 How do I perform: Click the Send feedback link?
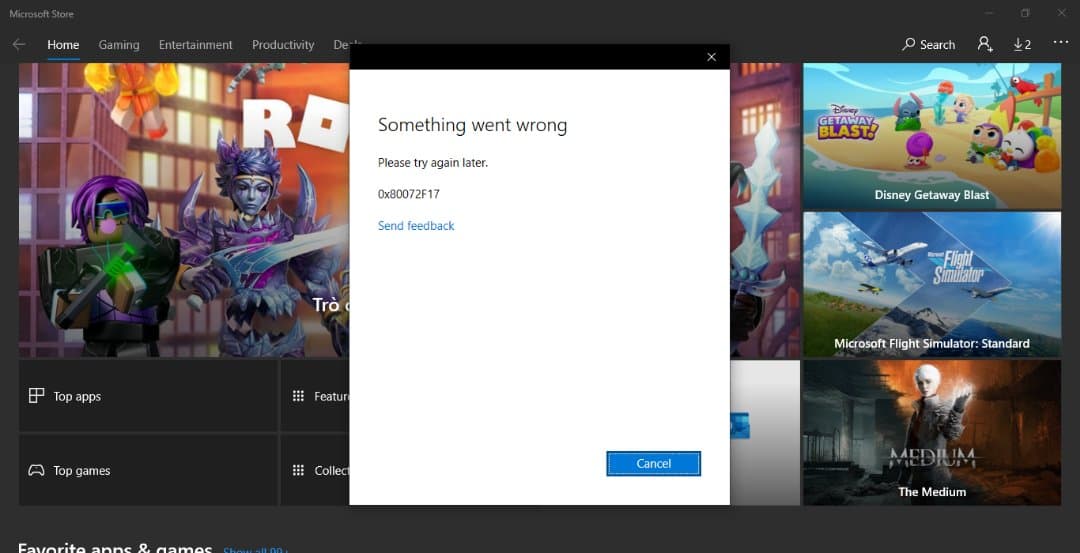pos(416,226)
